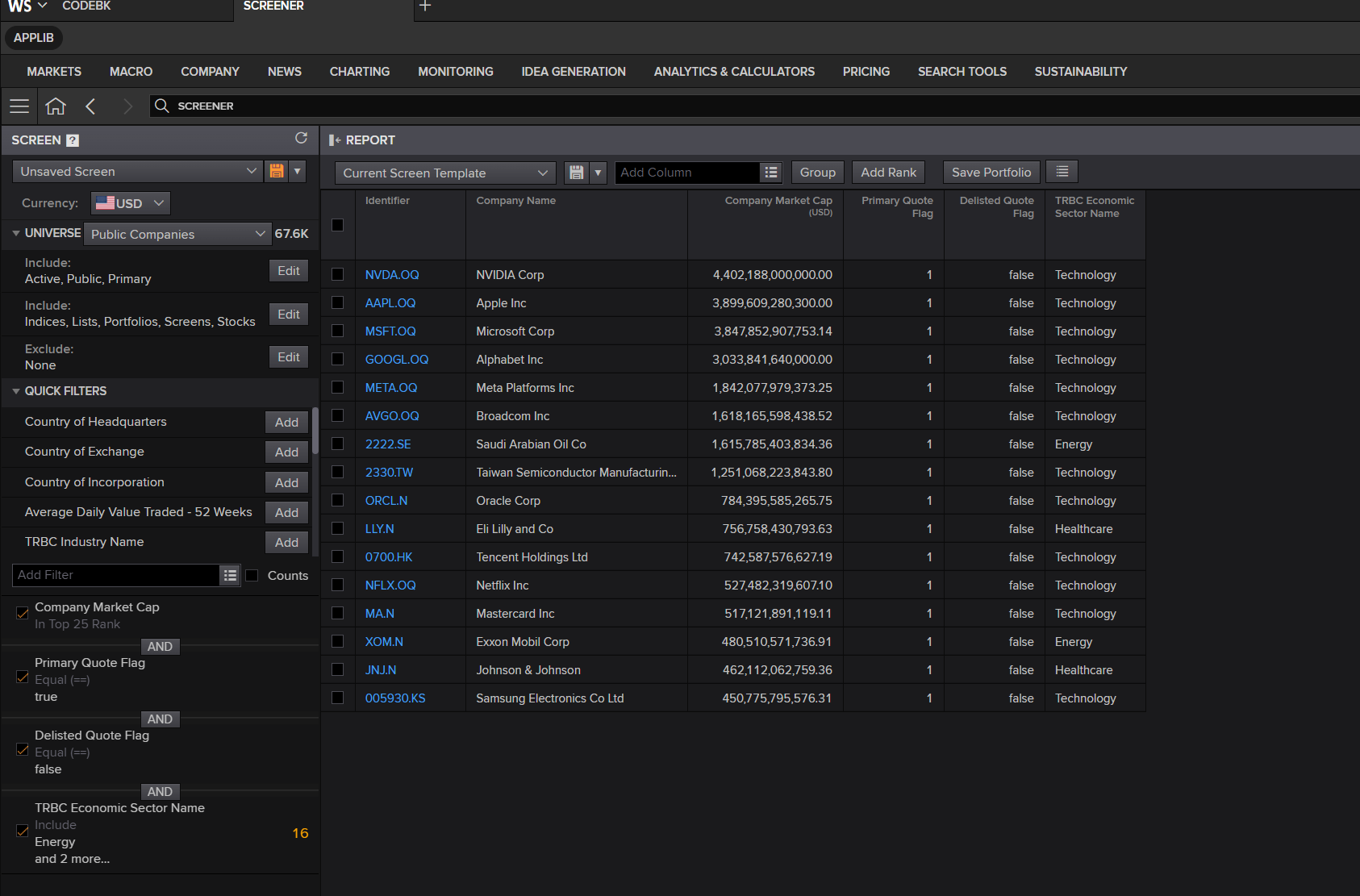The width and height of the screenshot is (1360, 896).
Task: Open the SUSTAINABILITY menu
Action: [x=1080, y=72]
